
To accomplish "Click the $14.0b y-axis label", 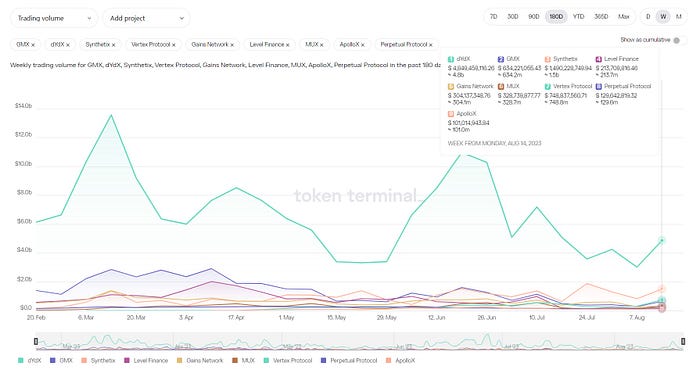I will tap(23, 106).
